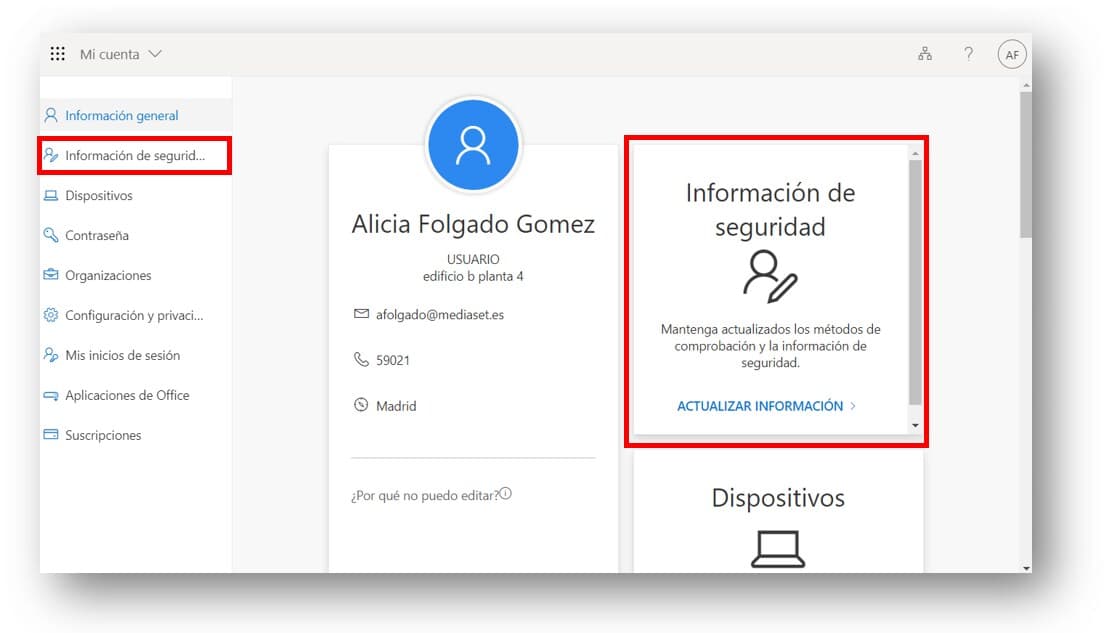Screen dimensions: 1105x633
Task: Open the AF account avatar menu
Action: 1012,55
